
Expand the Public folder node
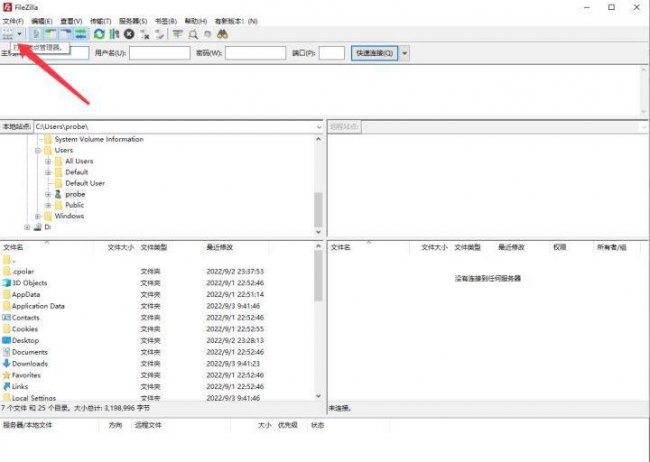[48, 205]
